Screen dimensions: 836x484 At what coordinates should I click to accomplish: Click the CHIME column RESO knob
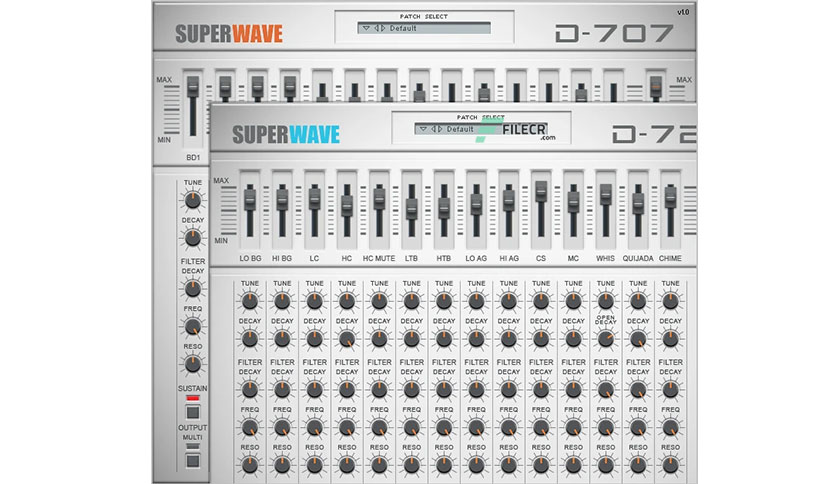coord(670,465)
